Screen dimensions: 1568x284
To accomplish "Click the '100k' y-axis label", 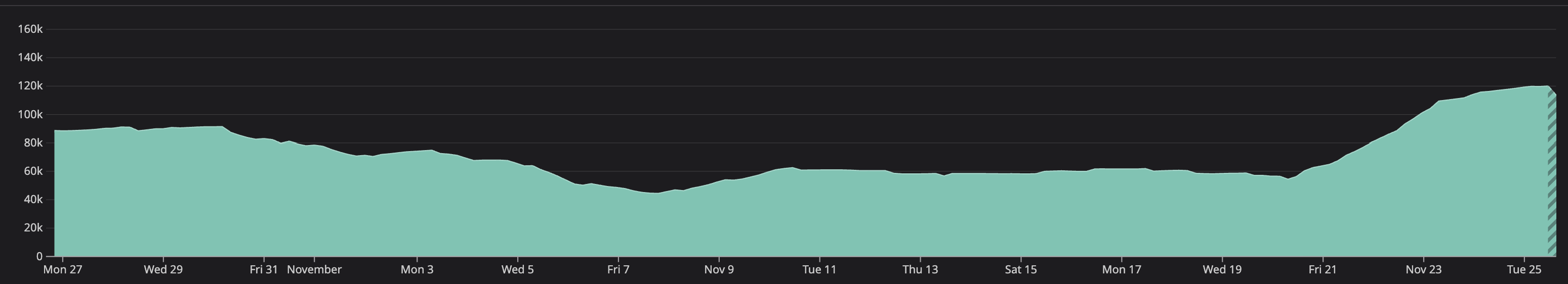I will (x=30, y=114).
